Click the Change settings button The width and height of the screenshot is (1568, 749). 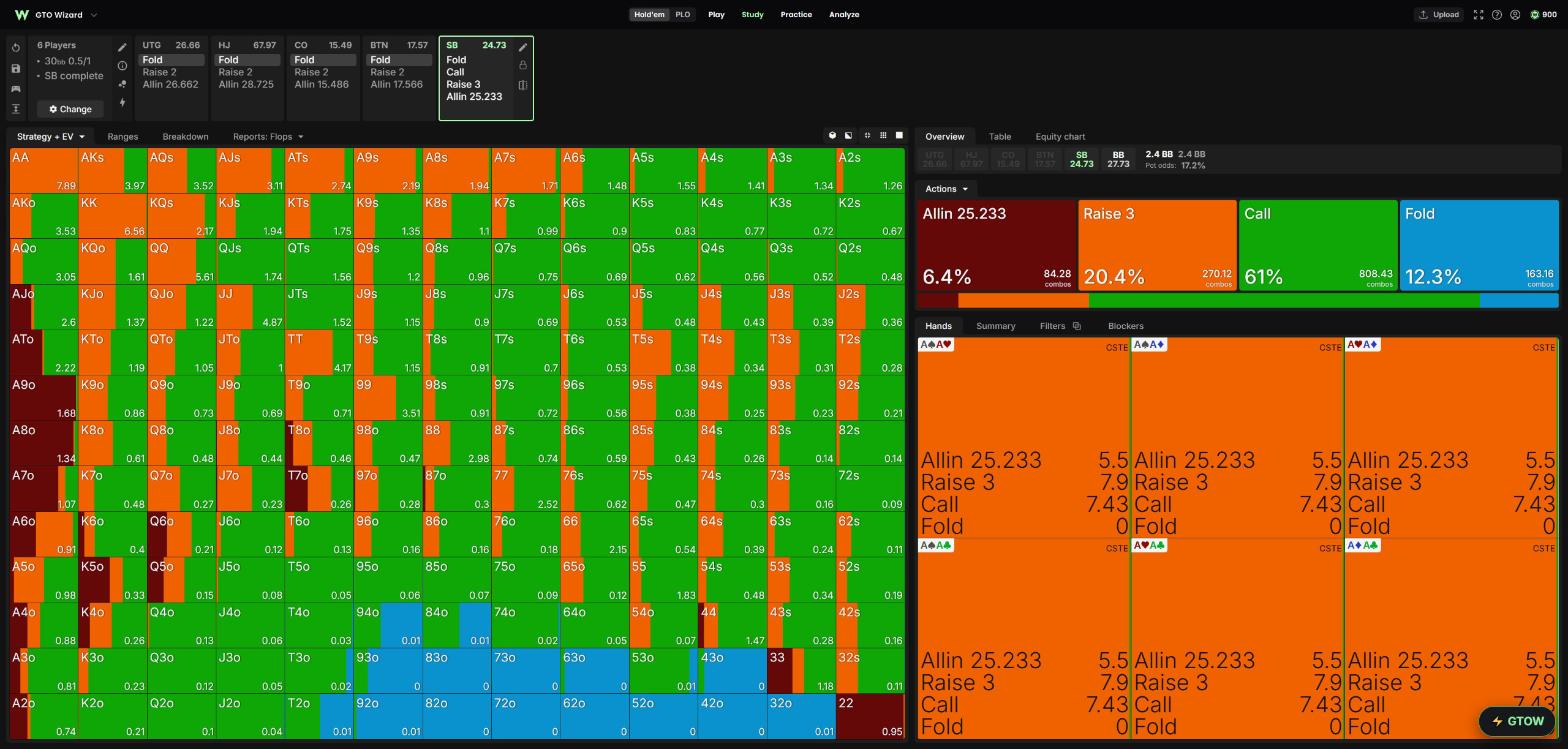tap(70, 109)
